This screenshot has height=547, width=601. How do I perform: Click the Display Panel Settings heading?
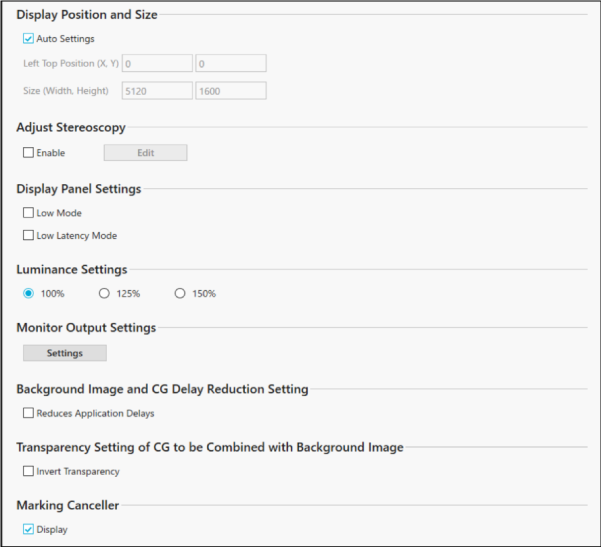pos(79,189)
